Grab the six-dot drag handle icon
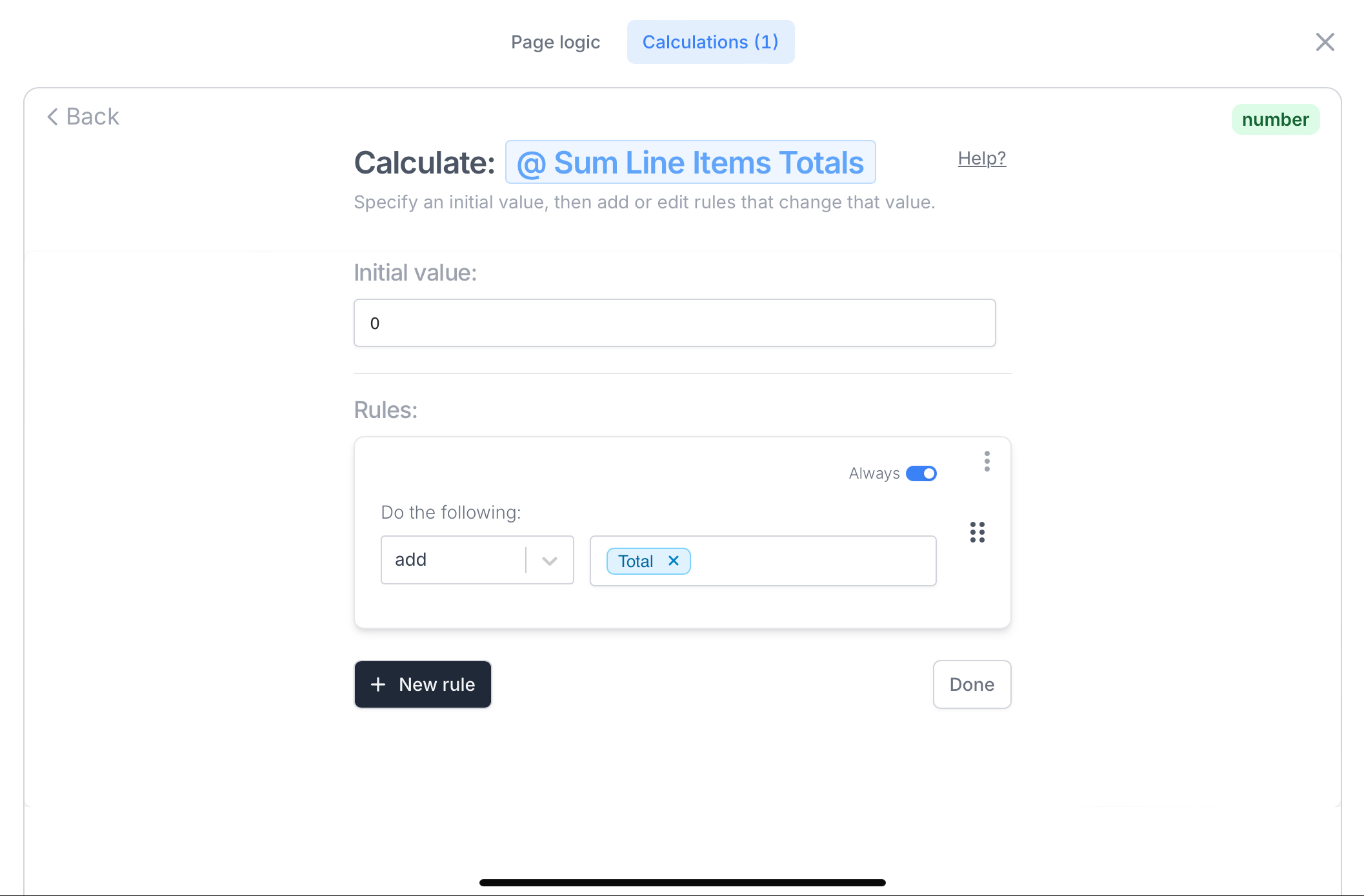This screenshot has width=1364, height=896. (977, 532)
